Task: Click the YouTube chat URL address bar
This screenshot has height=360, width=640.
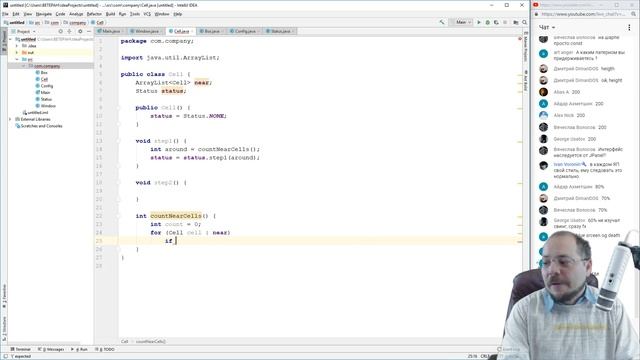Action: coord(583,14)
